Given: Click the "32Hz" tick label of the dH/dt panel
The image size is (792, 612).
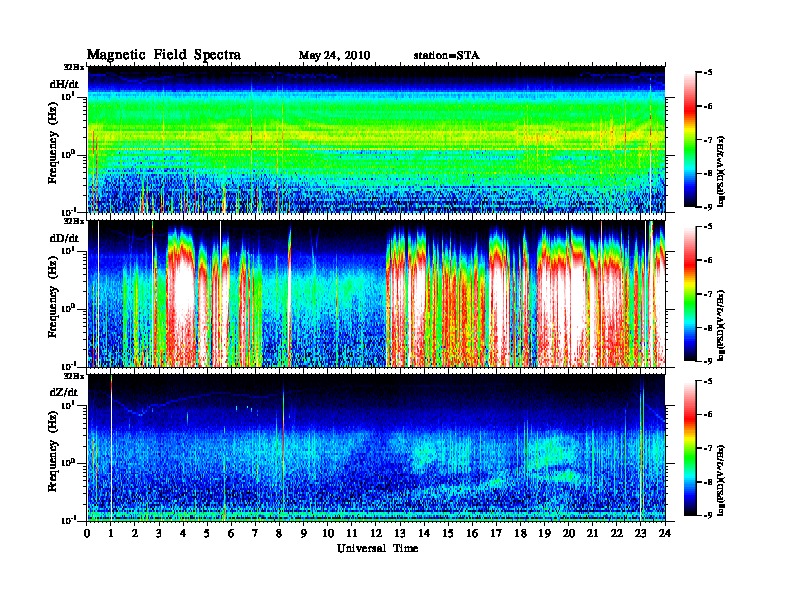Looking at the screenshot, I should tap(74, 67).
